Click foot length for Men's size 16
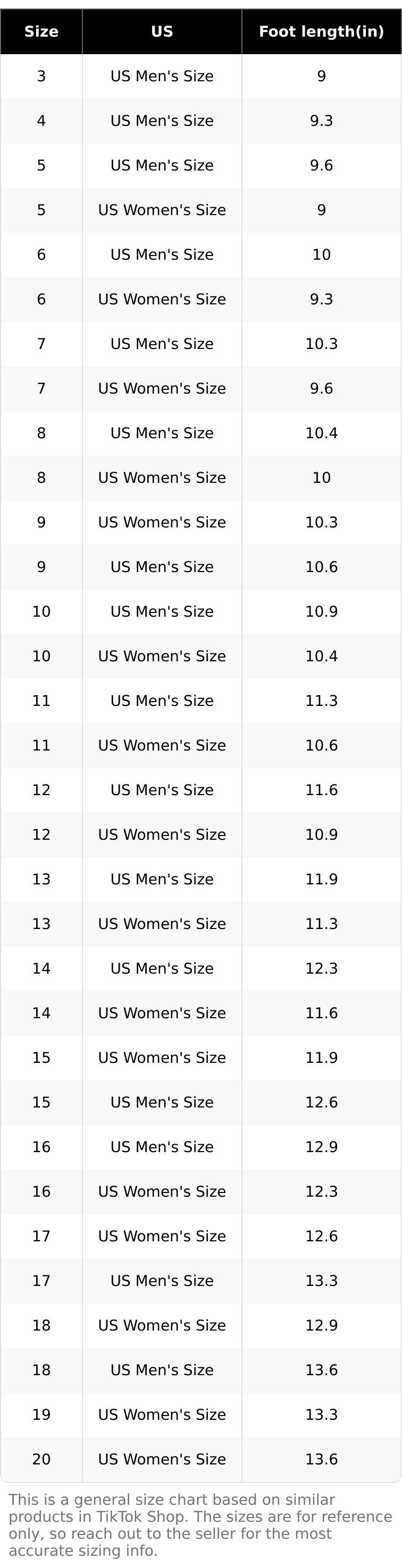Screen dimensions: 402x1568 pyautogui.click(x=321, y=1147)
